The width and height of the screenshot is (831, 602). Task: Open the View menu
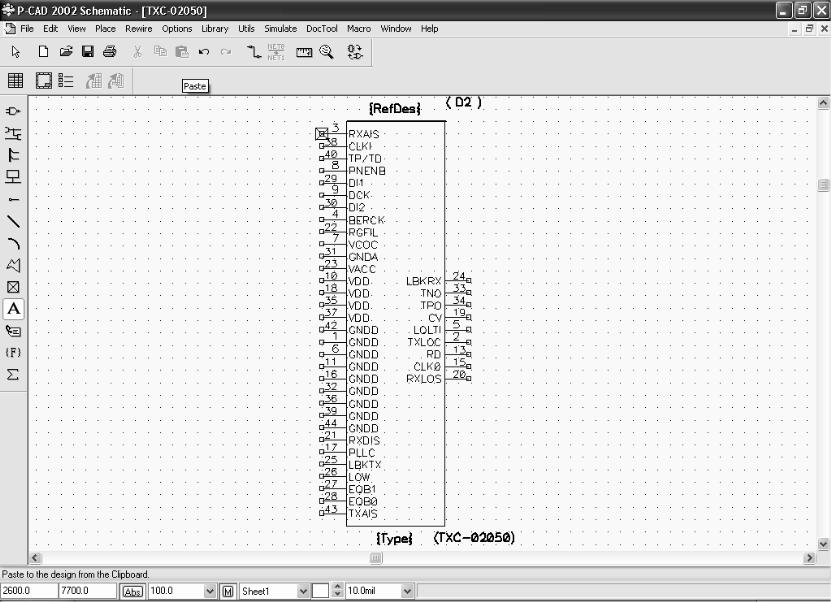(76, 29)
